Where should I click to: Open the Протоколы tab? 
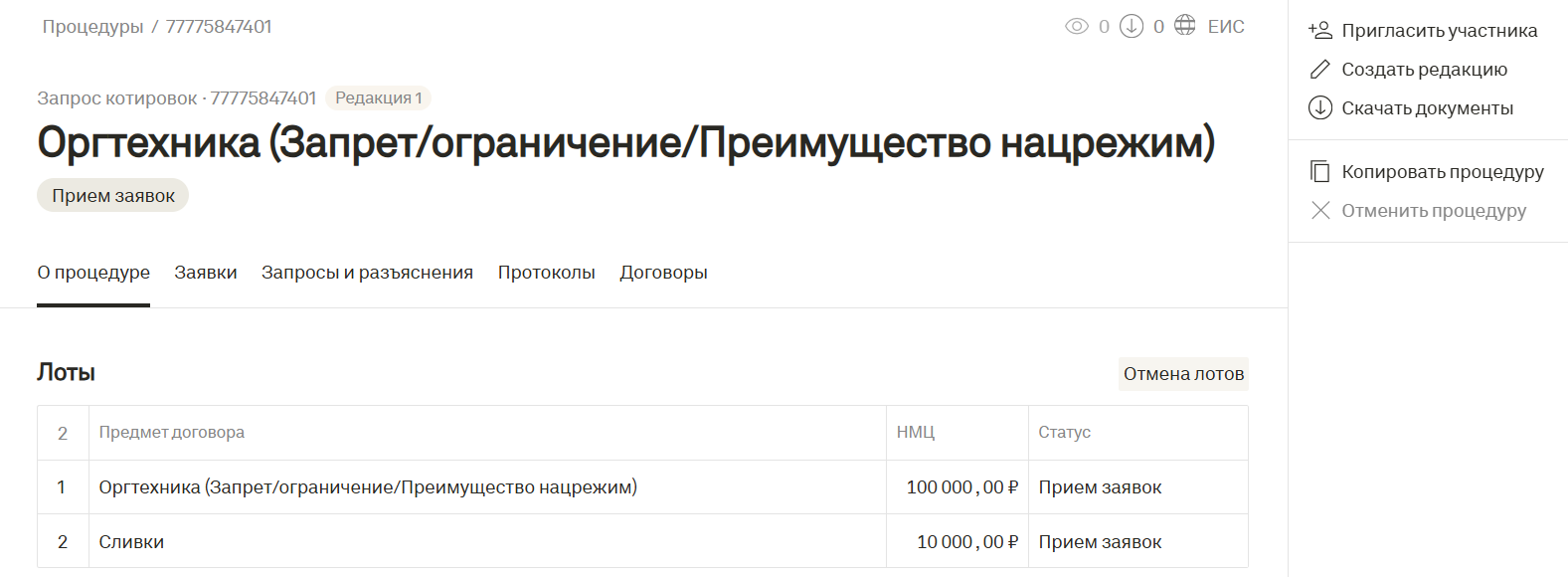pyautogui.click(x=546, y=273)
